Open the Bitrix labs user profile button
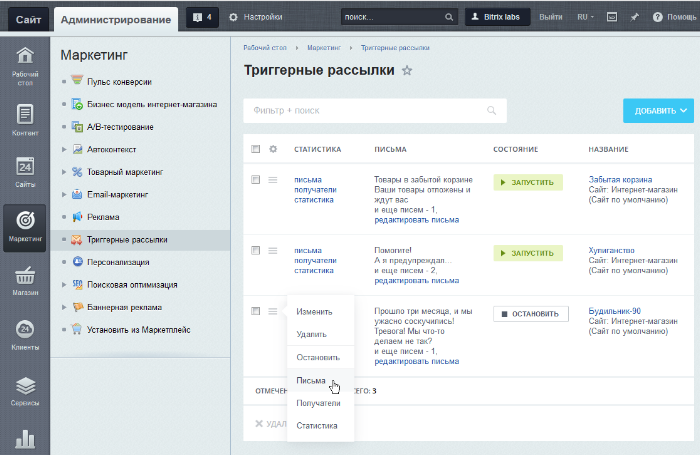This screenshot has height=455, width=700. (497, 17)
